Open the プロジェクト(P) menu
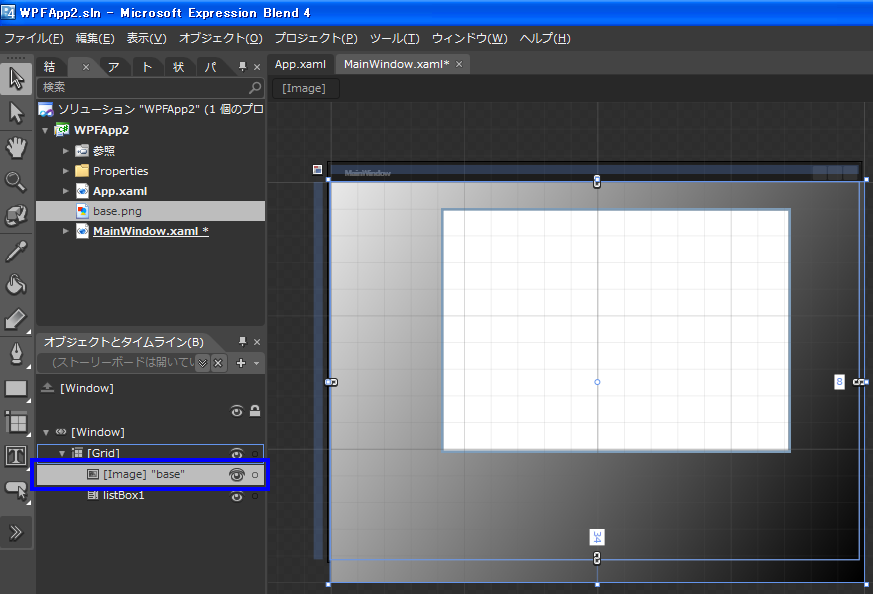 [316, 38]
